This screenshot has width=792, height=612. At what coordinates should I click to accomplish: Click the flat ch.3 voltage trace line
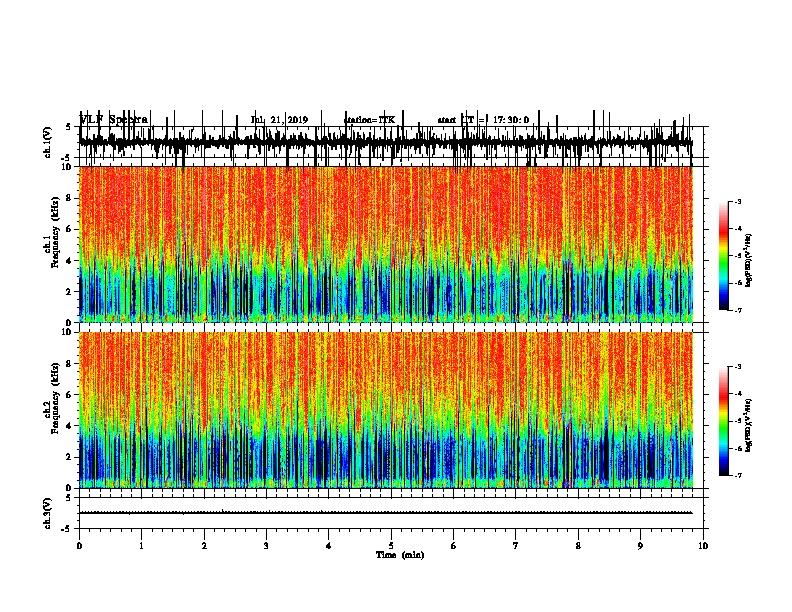(386, 513)
